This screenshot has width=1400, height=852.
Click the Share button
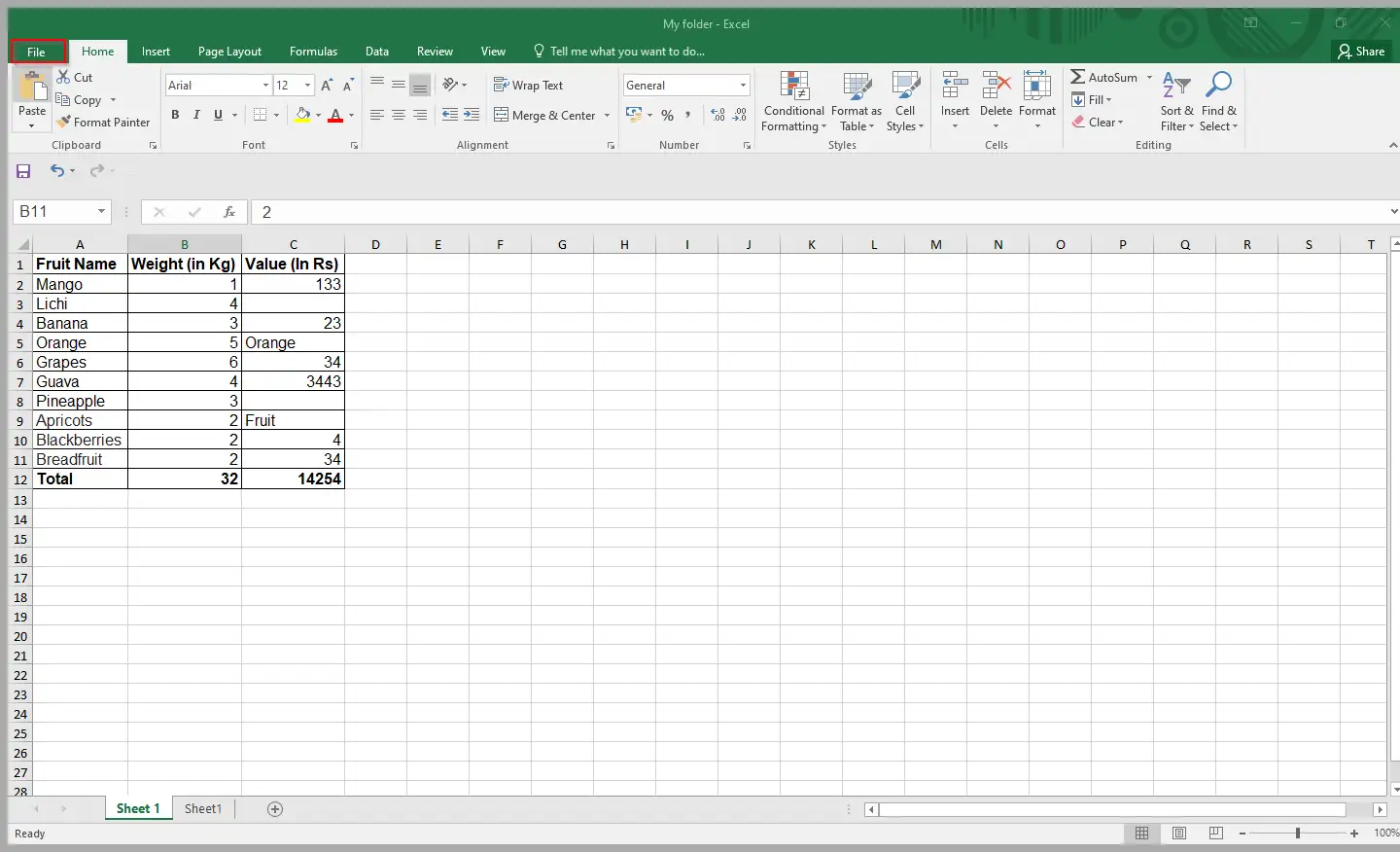[1361, 52]
